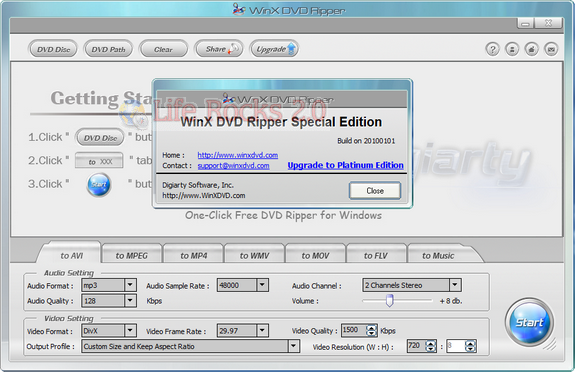Image resolution: width=575 pixels, height=372 pixels.
Task: Open help question mark icon
Action: point(492,49)
